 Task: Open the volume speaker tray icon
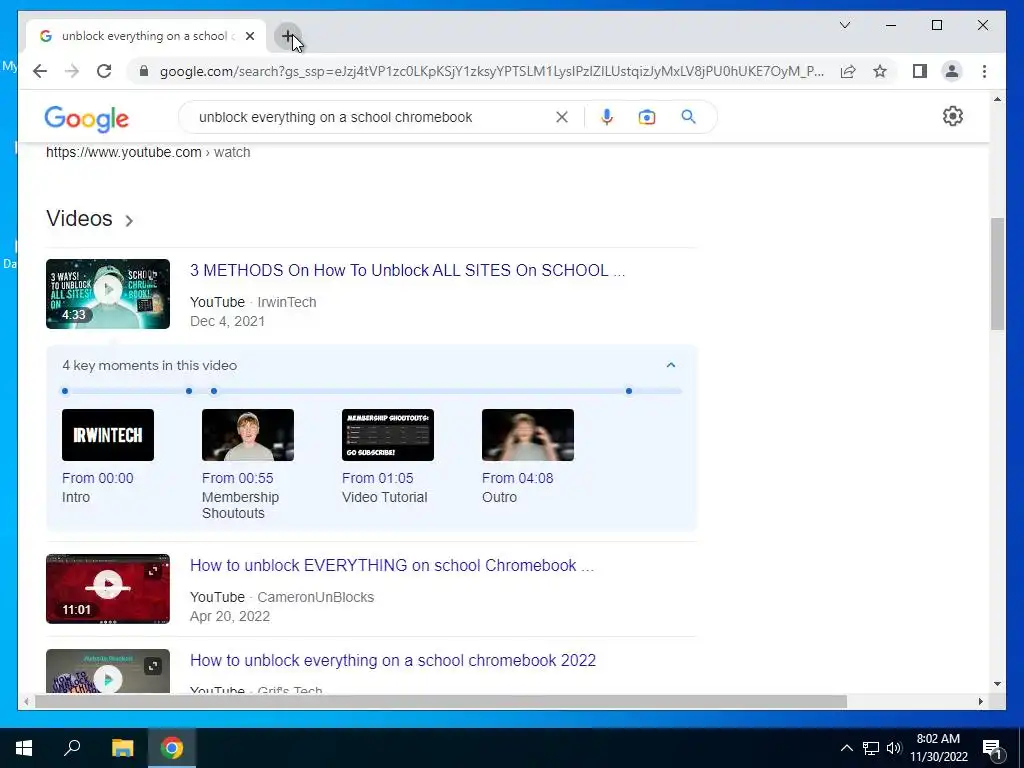tap(894, 748)
